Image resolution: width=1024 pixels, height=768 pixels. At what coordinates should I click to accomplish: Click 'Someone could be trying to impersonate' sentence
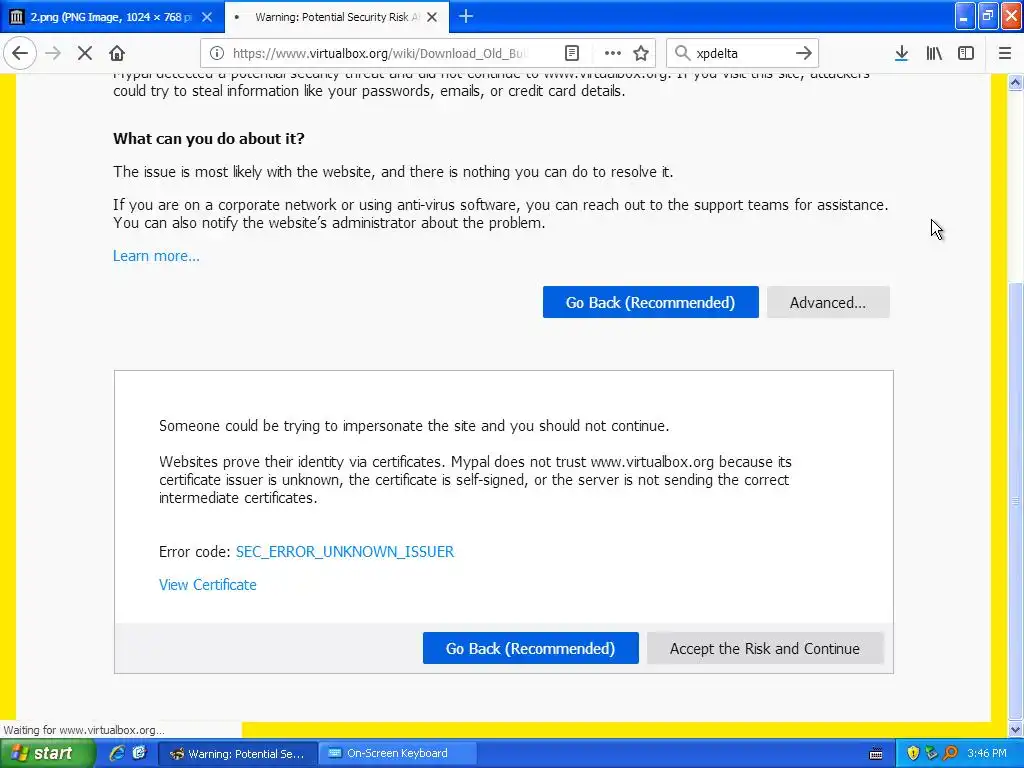tap(414, 426)
